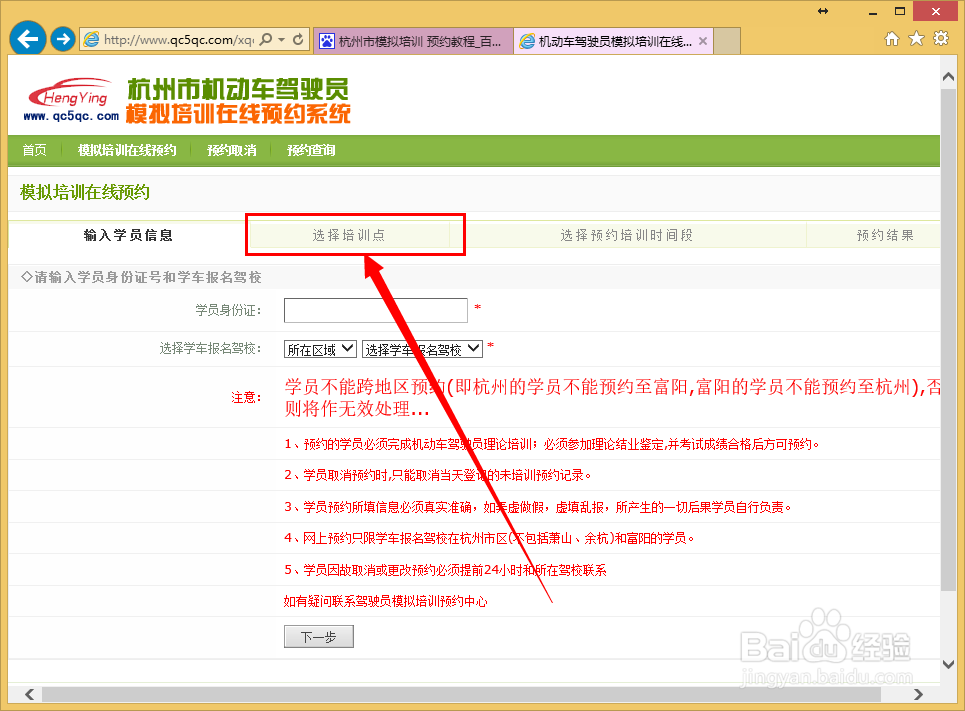Image resolution: width=965 pixels, height=711 pixels.
Task: Open the browser Tools gear icon
Action: click(941, 39)
